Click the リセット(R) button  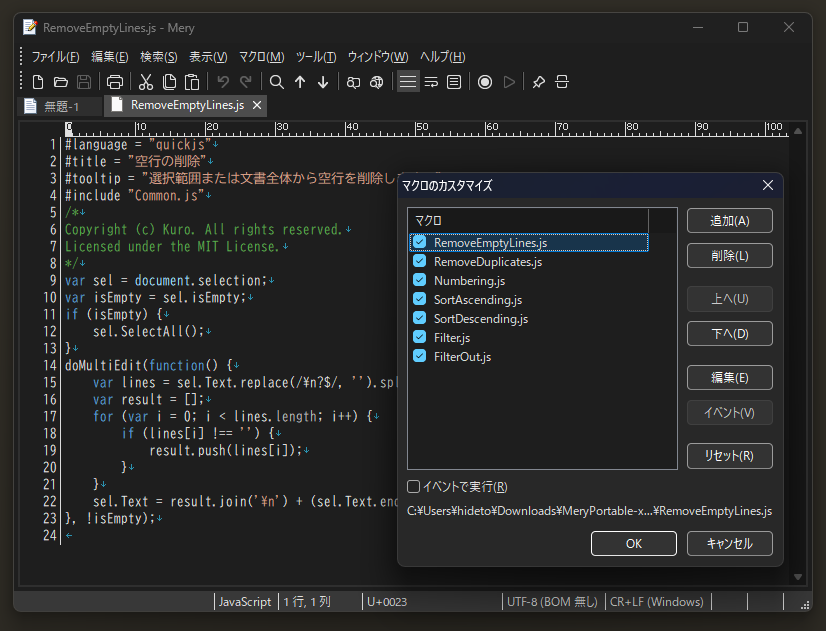pyautogui.click(x=729, y=456)
